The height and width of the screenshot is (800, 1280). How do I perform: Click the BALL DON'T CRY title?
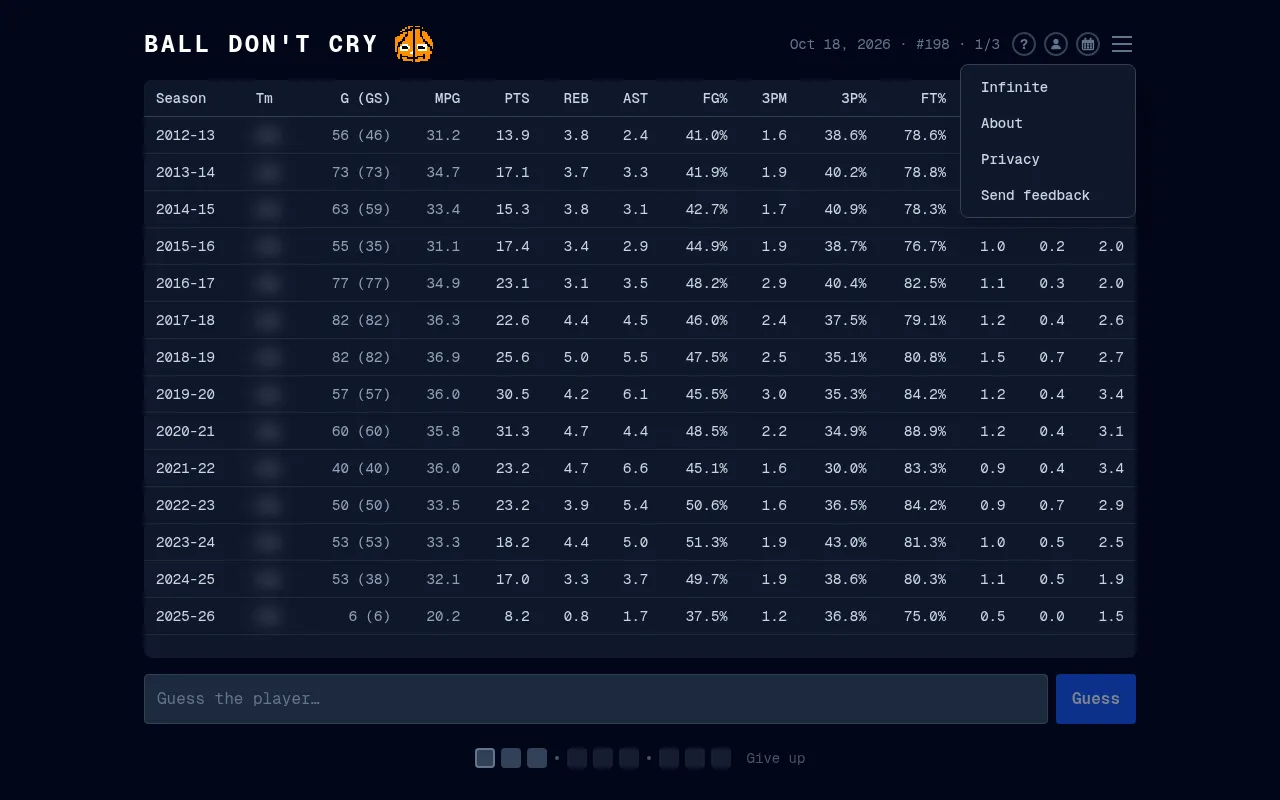pyautogui.click(x=261, y=44)
